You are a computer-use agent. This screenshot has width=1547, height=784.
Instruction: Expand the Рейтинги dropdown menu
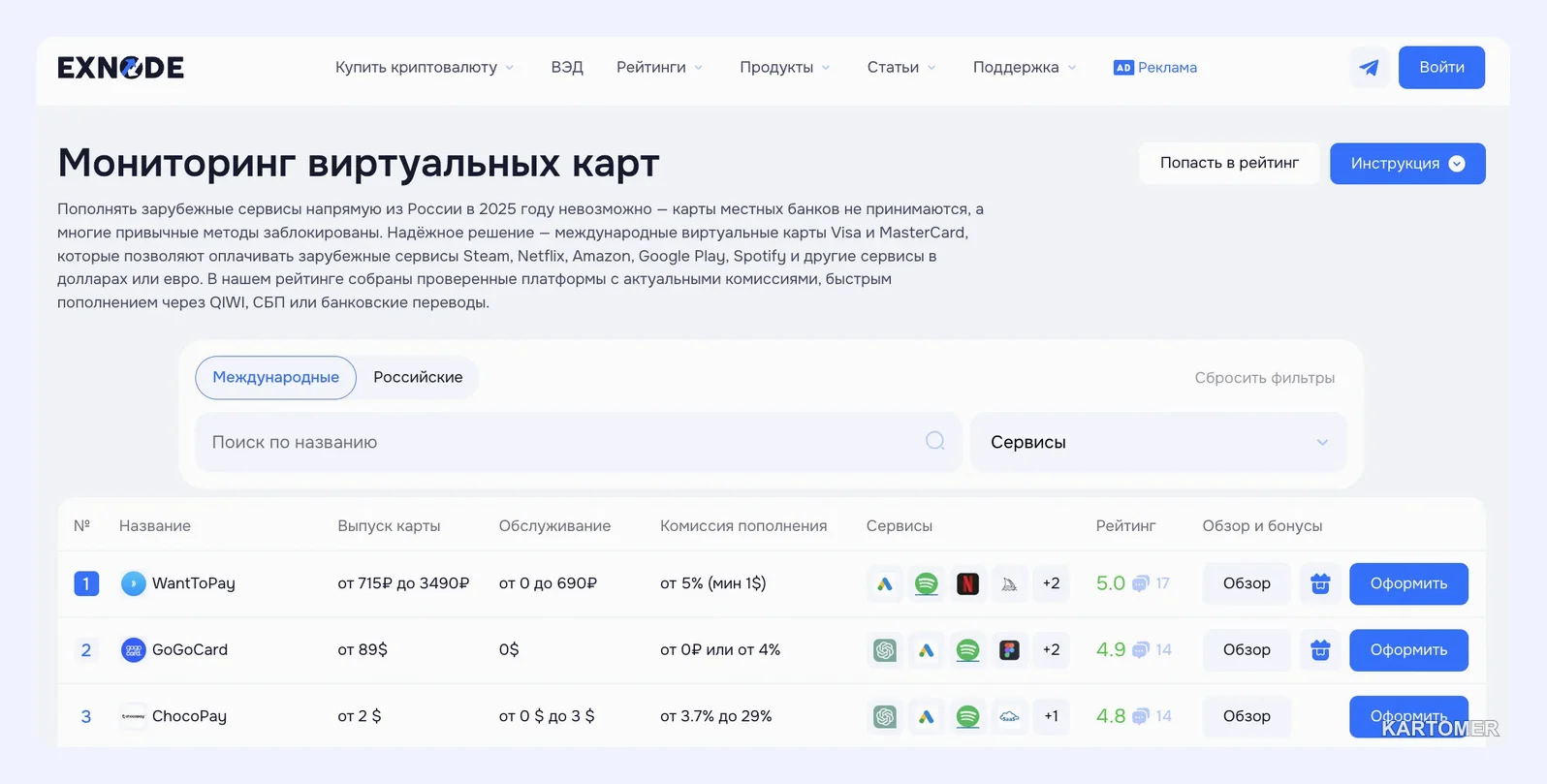[660, 67]
